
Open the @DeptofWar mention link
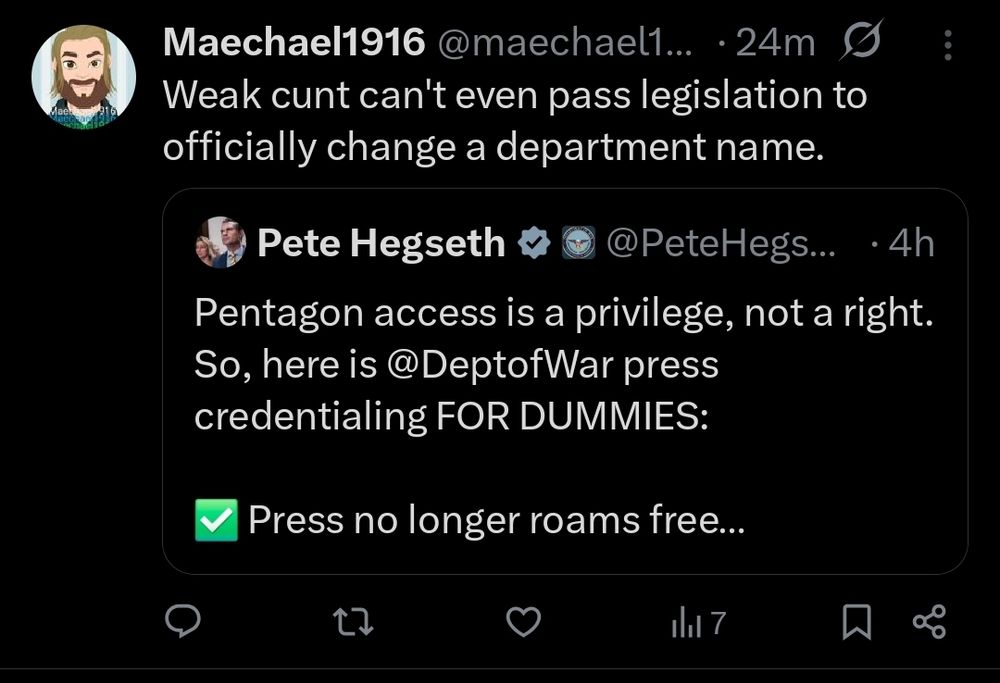click(500, 365)
